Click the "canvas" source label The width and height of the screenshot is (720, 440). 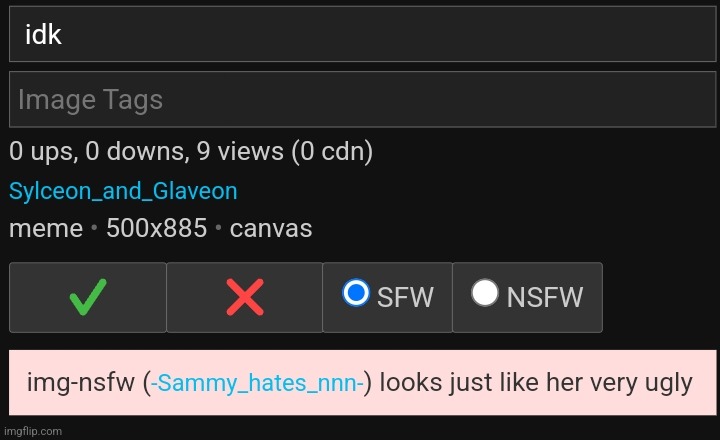tap(271, 228)
